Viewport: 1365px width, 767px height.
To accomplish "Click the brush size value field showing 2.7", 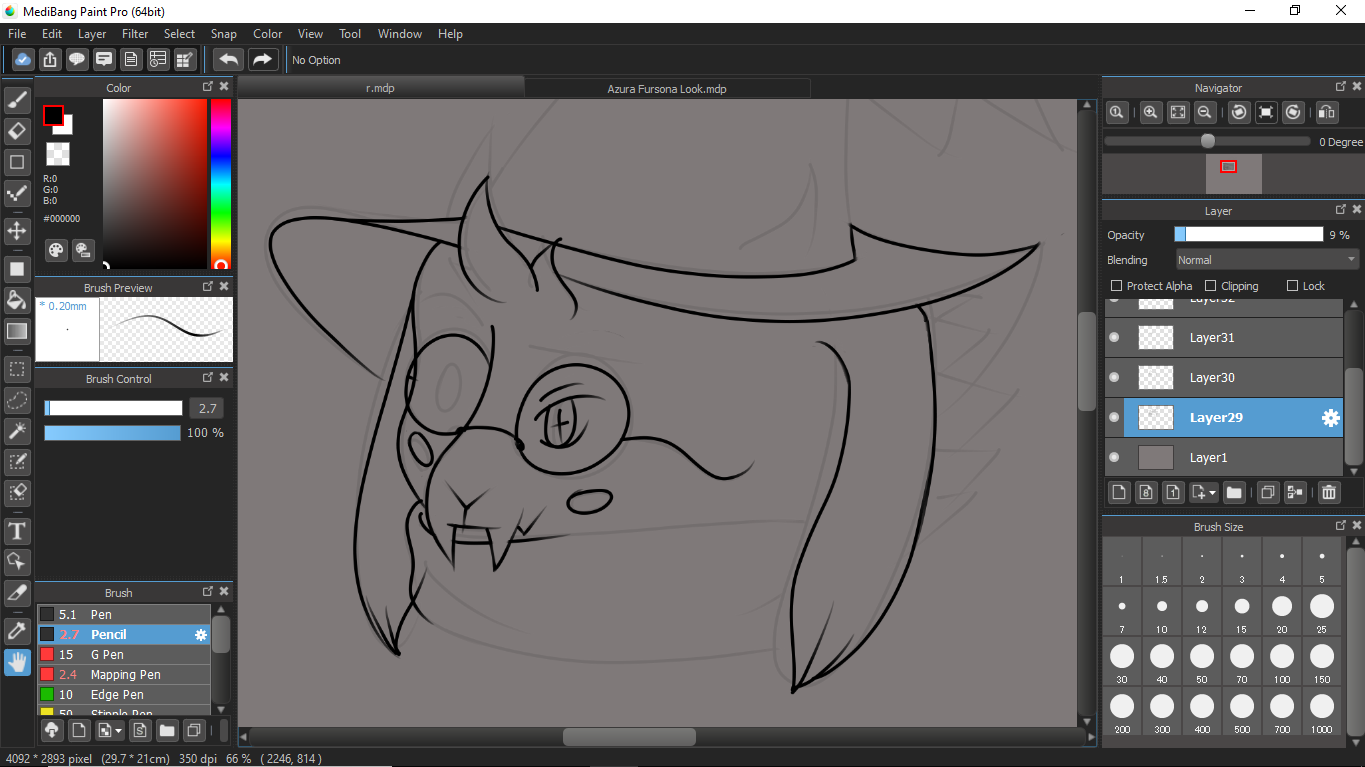I will (x=208, y=408).
